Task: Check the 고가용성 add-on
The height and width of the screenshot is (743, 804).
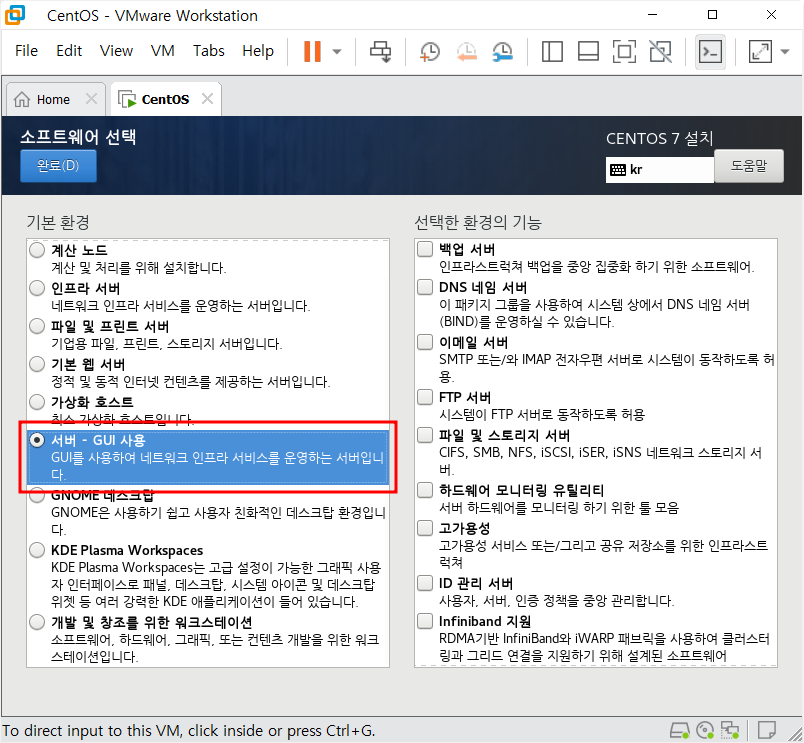Action: point(425,528)
